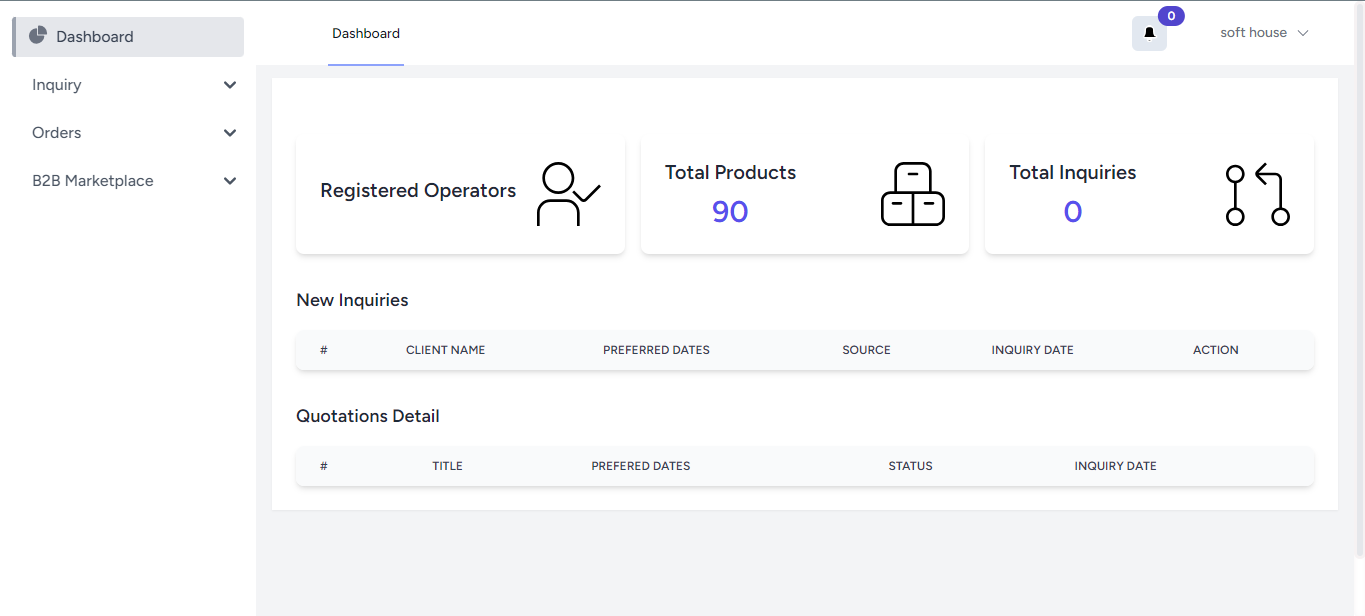Click the Total Products boxes icon
This screenshot has height=616, width=1365.
coord(912,194)
